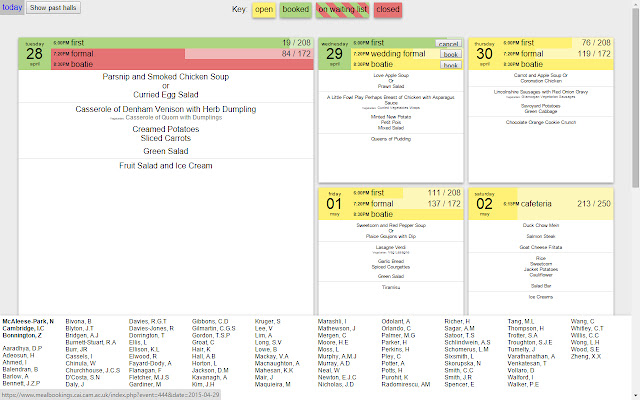Book the wedding formal hall
The image size is (640, 400).
pyautogui.click(x=451, y=54)
